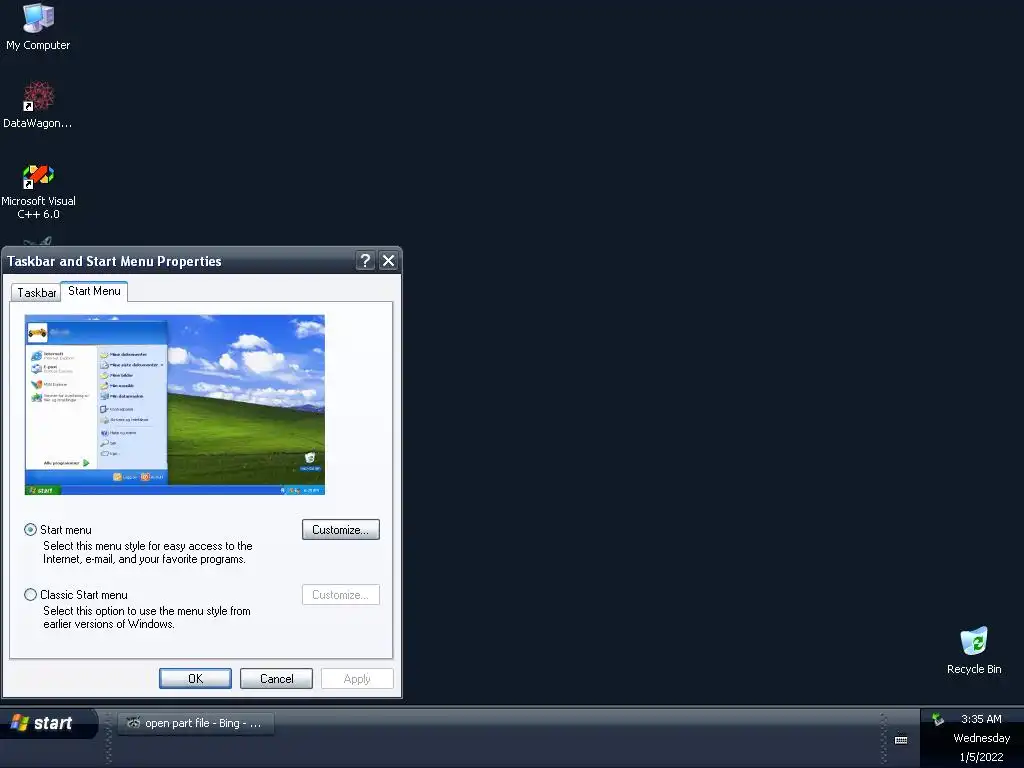Switch to the Taskbar tab
1024x768 pixels.
pyautogui.click(x=37, y=293)
